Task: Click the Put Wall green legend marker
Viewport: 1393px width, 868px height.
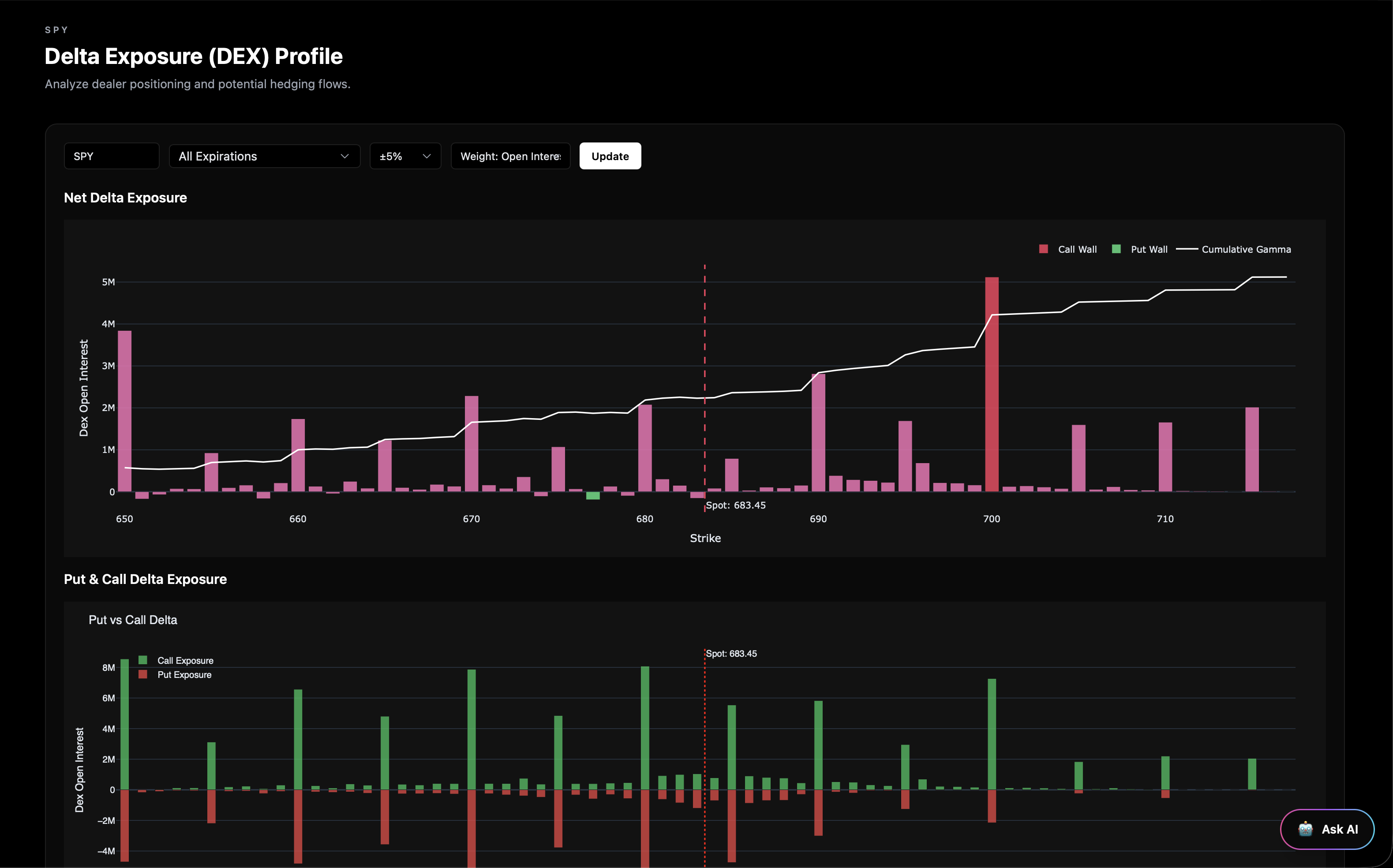Action: [1116, 249]
